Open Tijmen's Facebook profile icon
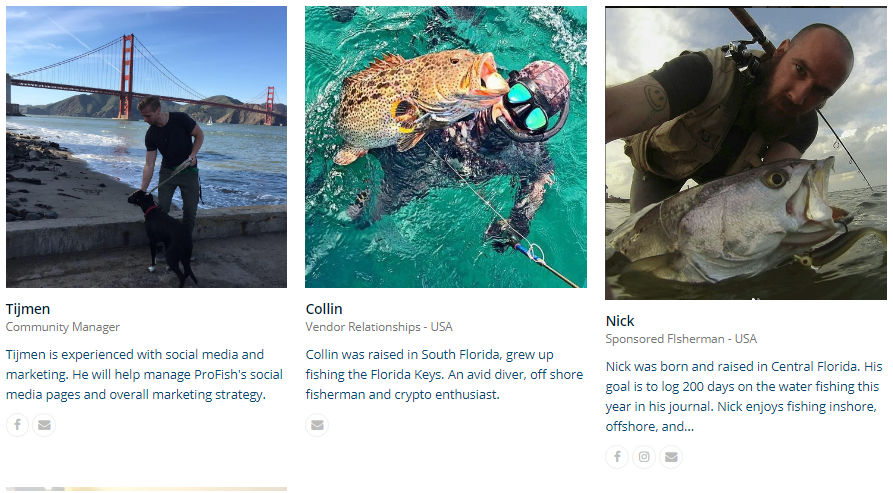Screen dimensions: 893x493 (x=18, y=425)
